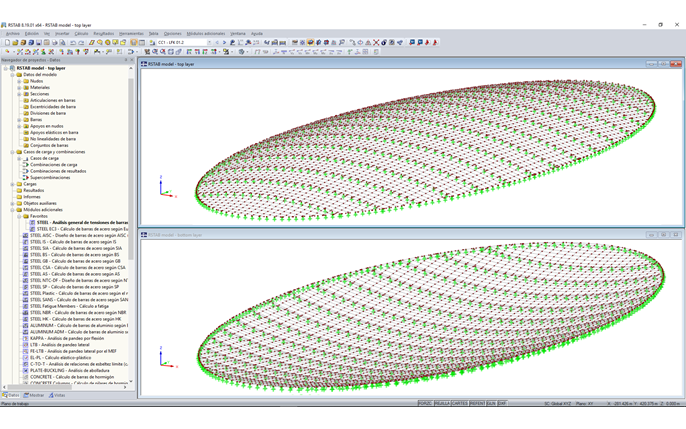This screenshot has height=429, width=686.
Task: Toggle DXF status bar button
Action: point(502,403)
